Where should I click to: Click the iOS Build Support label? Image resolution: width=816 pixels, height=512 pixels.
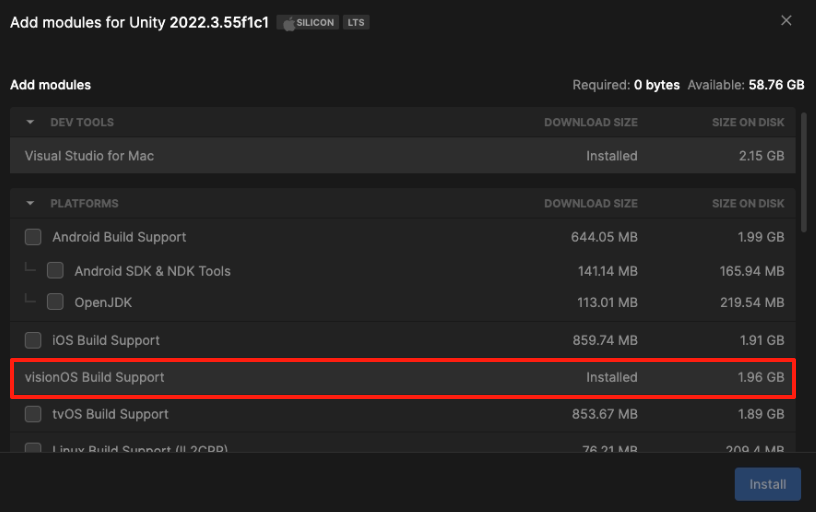click(x=106, y=340)
